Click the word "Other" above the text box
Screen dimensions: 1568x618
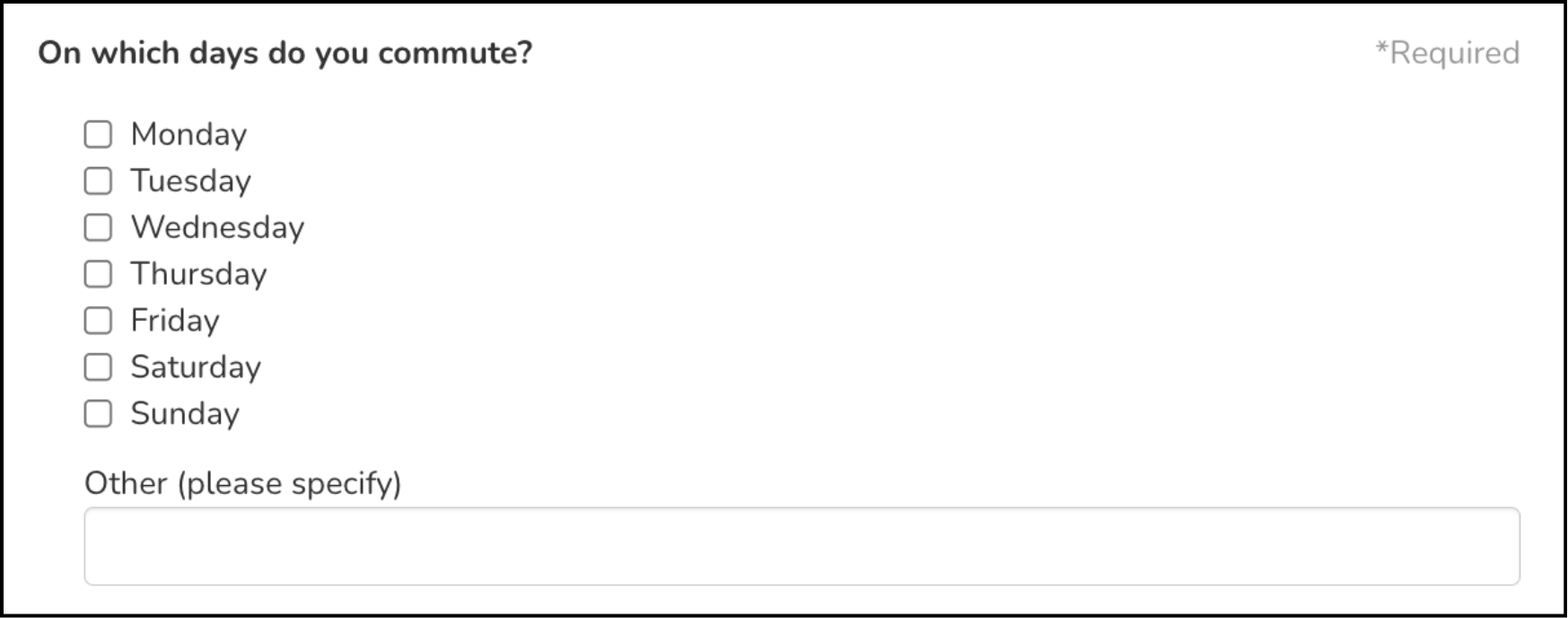pyautogui.click(x=126, y=483)
